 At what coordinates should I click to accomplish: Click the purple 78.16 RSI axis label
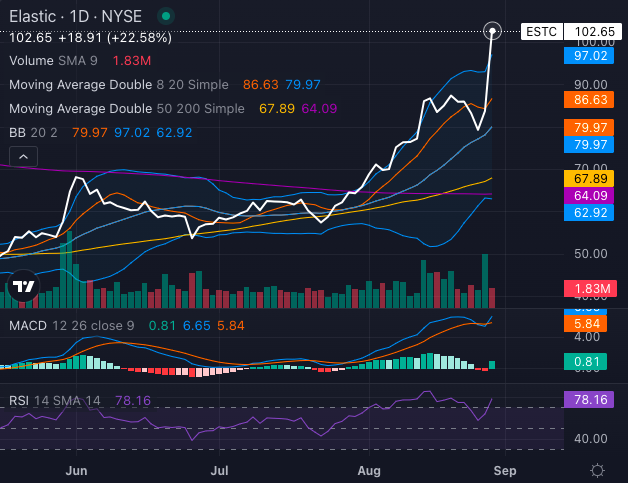589,399
